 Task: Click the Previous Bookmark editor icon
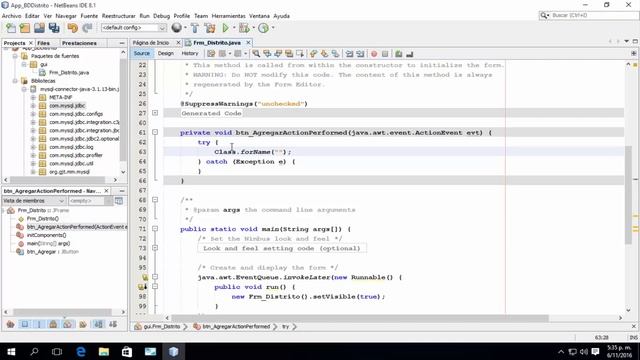[x=313, y=53]
